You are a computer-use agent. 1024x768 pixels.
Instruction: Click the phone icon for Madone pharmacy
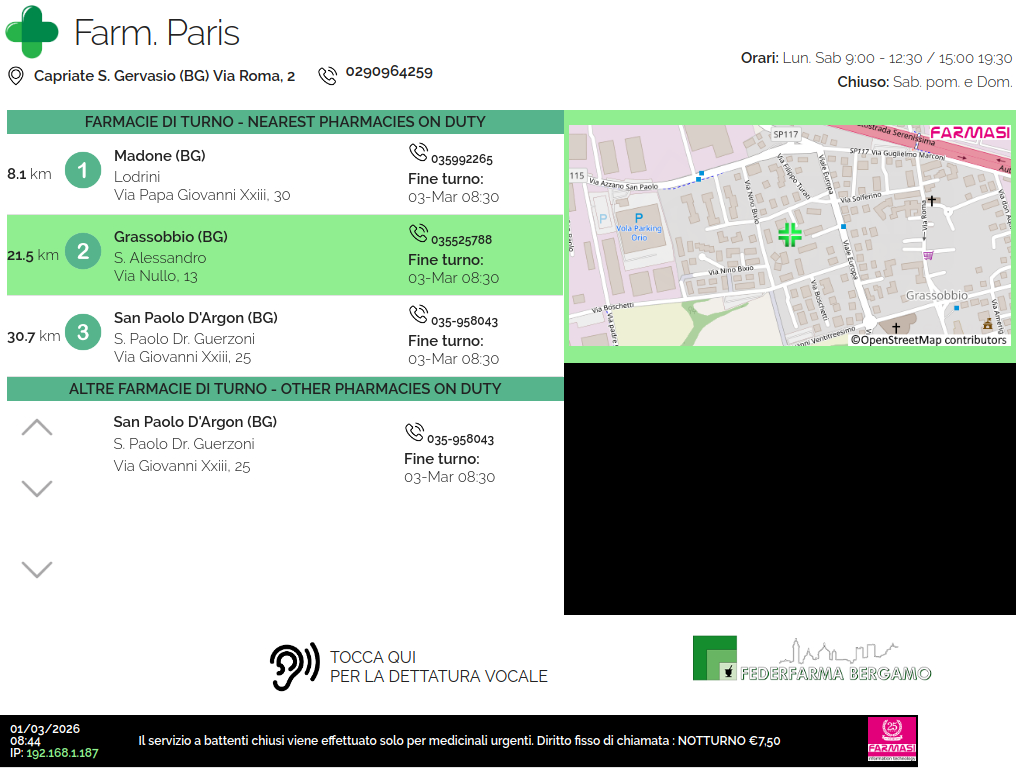pos(418,152)
